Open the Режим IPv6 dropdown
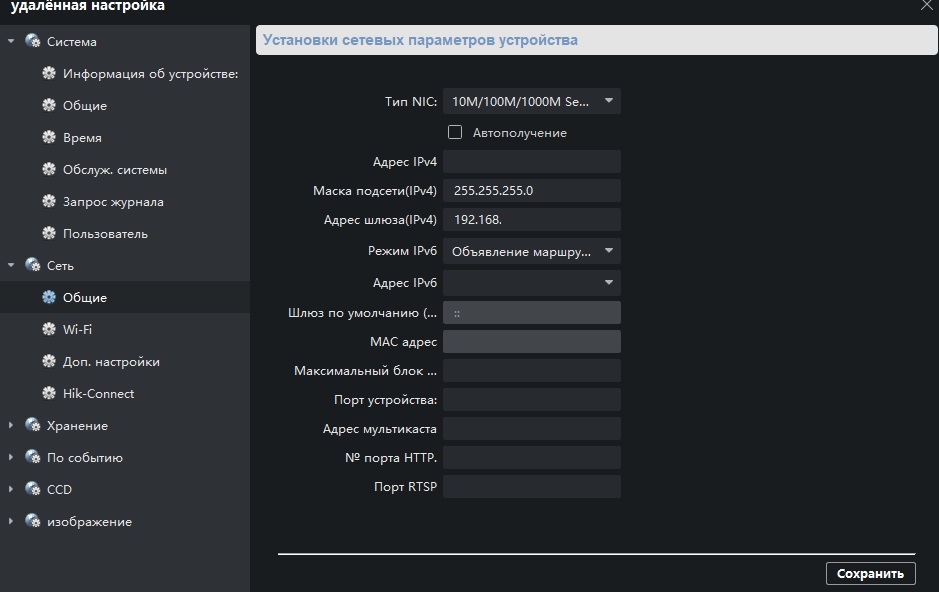939x592 pixels. tap(608, 251)
